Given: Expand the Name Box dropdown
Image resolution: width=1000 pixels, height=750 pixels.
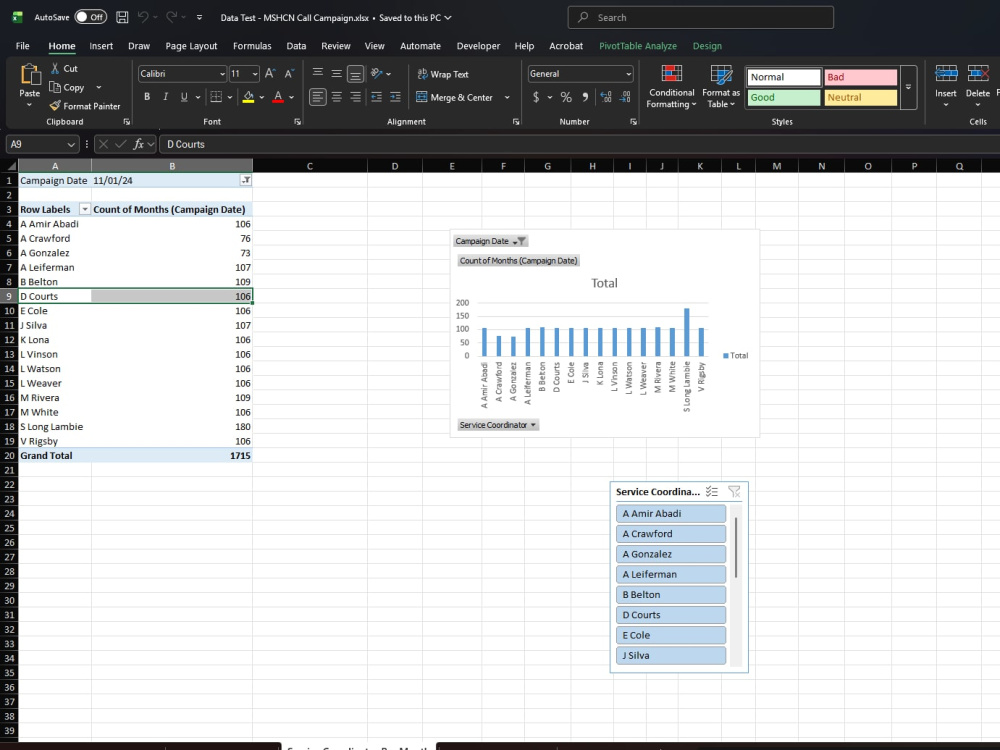Looking at the screenshot, I should point(71,144).
